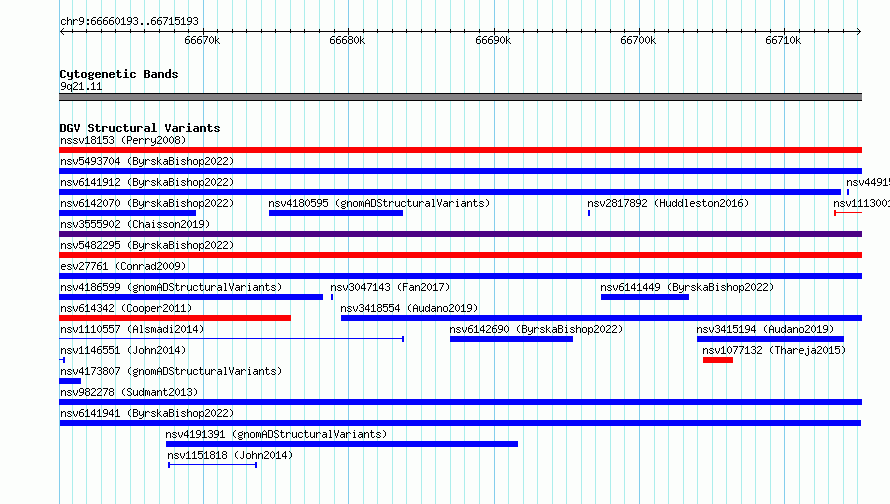Viewport: 890px width, 504px height.
Task: Select nsv4186599 (gnomADStructuralVariants) label
Action: point(171,287)
